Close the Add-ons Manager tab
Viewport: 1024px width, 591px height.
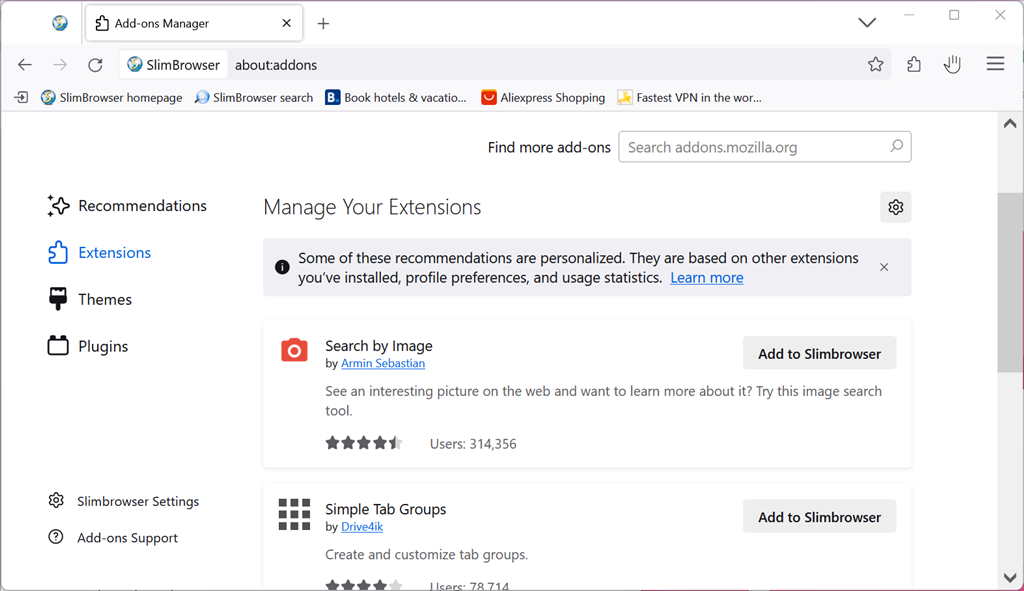287,23
